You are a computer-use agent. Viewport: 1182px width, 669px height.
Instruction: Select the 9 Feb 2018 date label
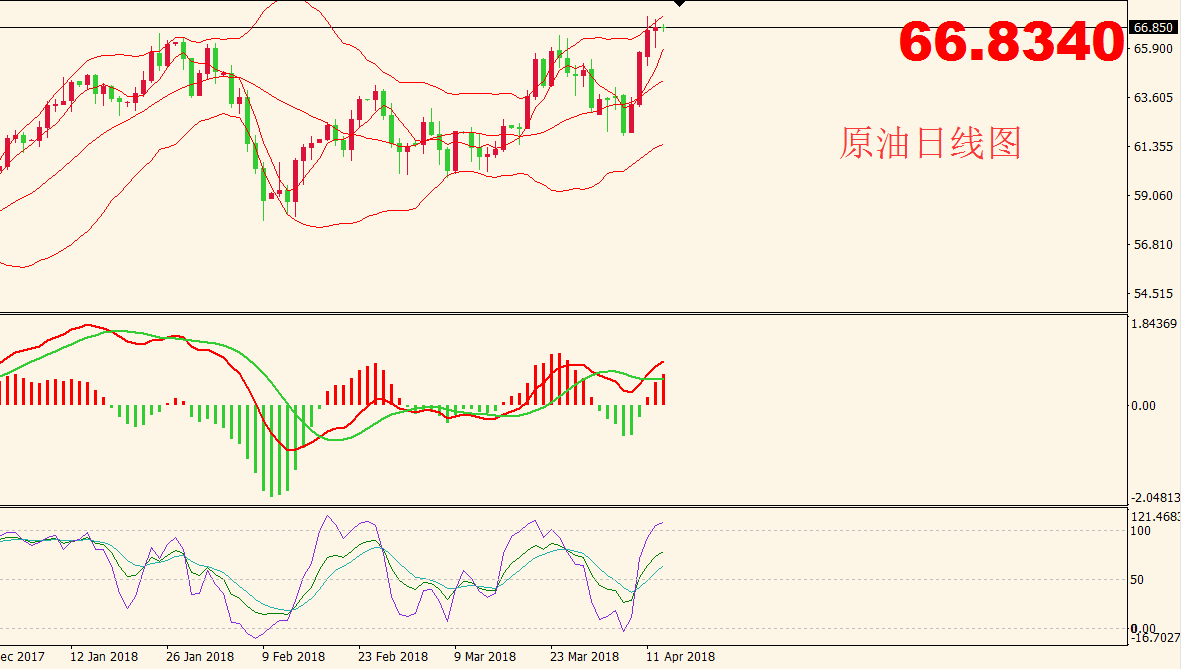pyautogui.click(x=294, y=657)
